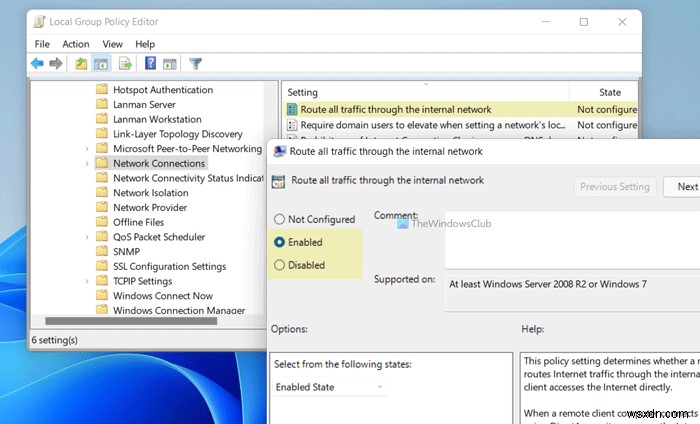The width and height of the screenshot is (700, 424).
Task: Select the Lanman Workstation tree item
Action: coord(157,119)
